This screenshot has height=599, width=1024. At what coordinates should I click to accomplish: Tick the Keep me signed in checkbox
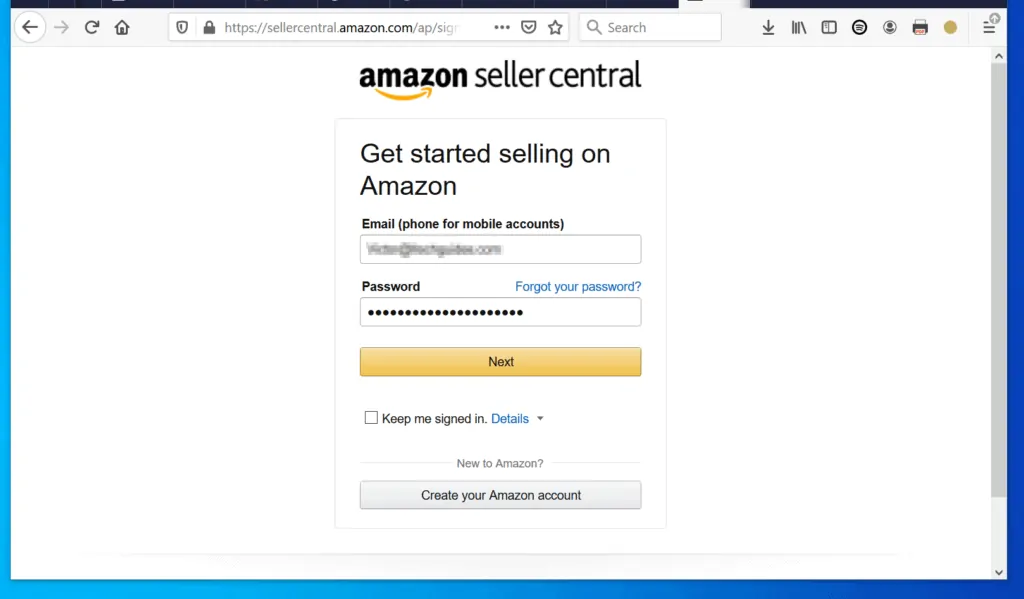coord(371,417)
